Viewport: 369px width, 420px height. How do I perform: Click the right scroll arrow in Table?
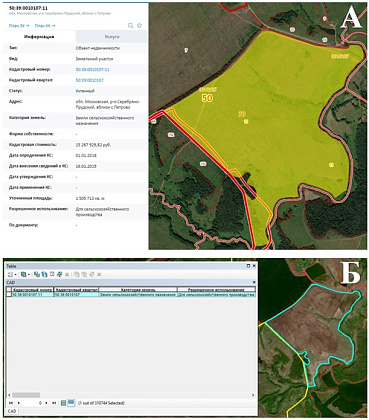click(x=253, y=395)
